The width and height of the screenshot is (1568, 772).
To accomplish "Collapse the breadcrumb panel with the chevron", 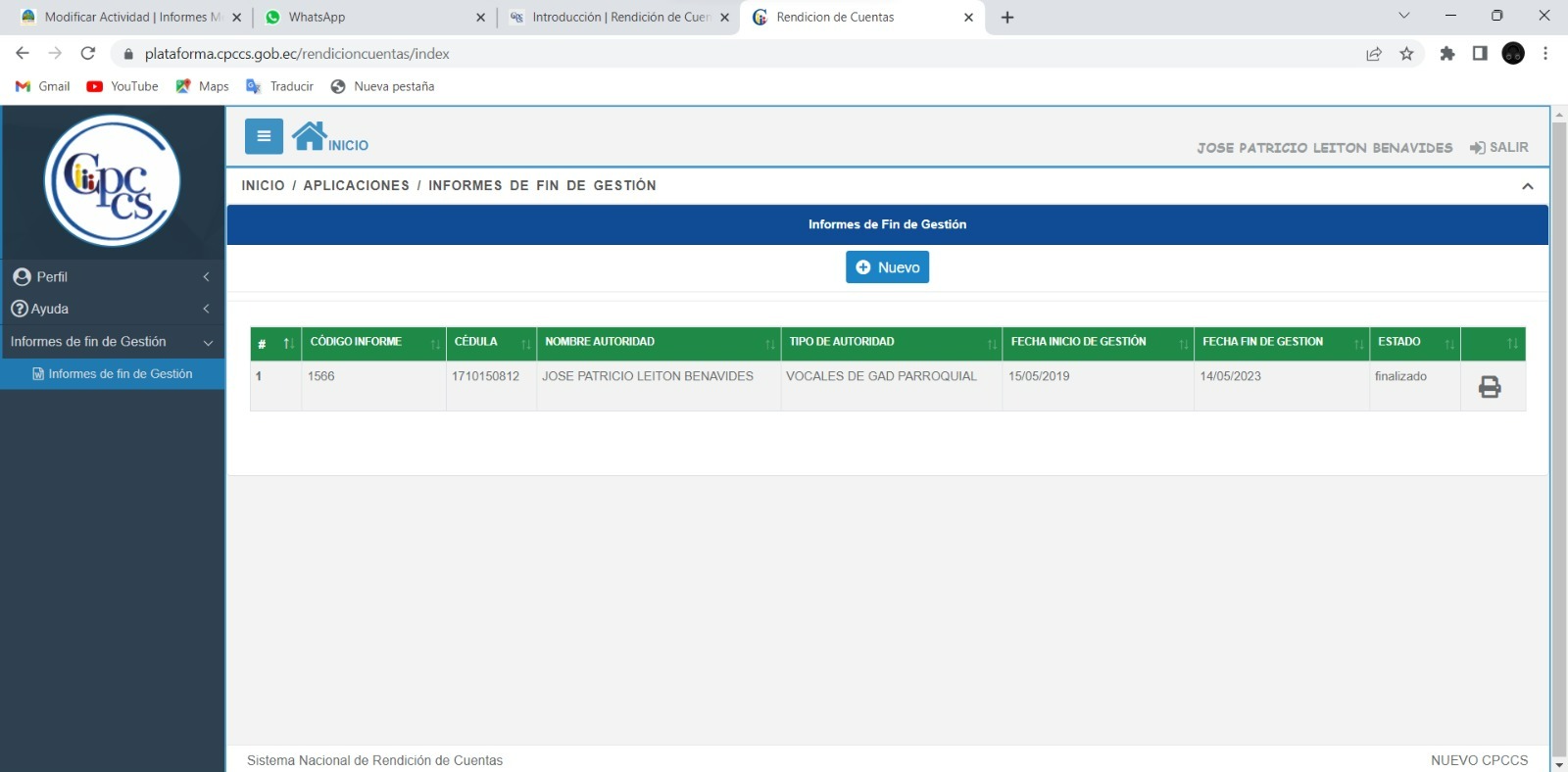I will tap(1527, 186).
